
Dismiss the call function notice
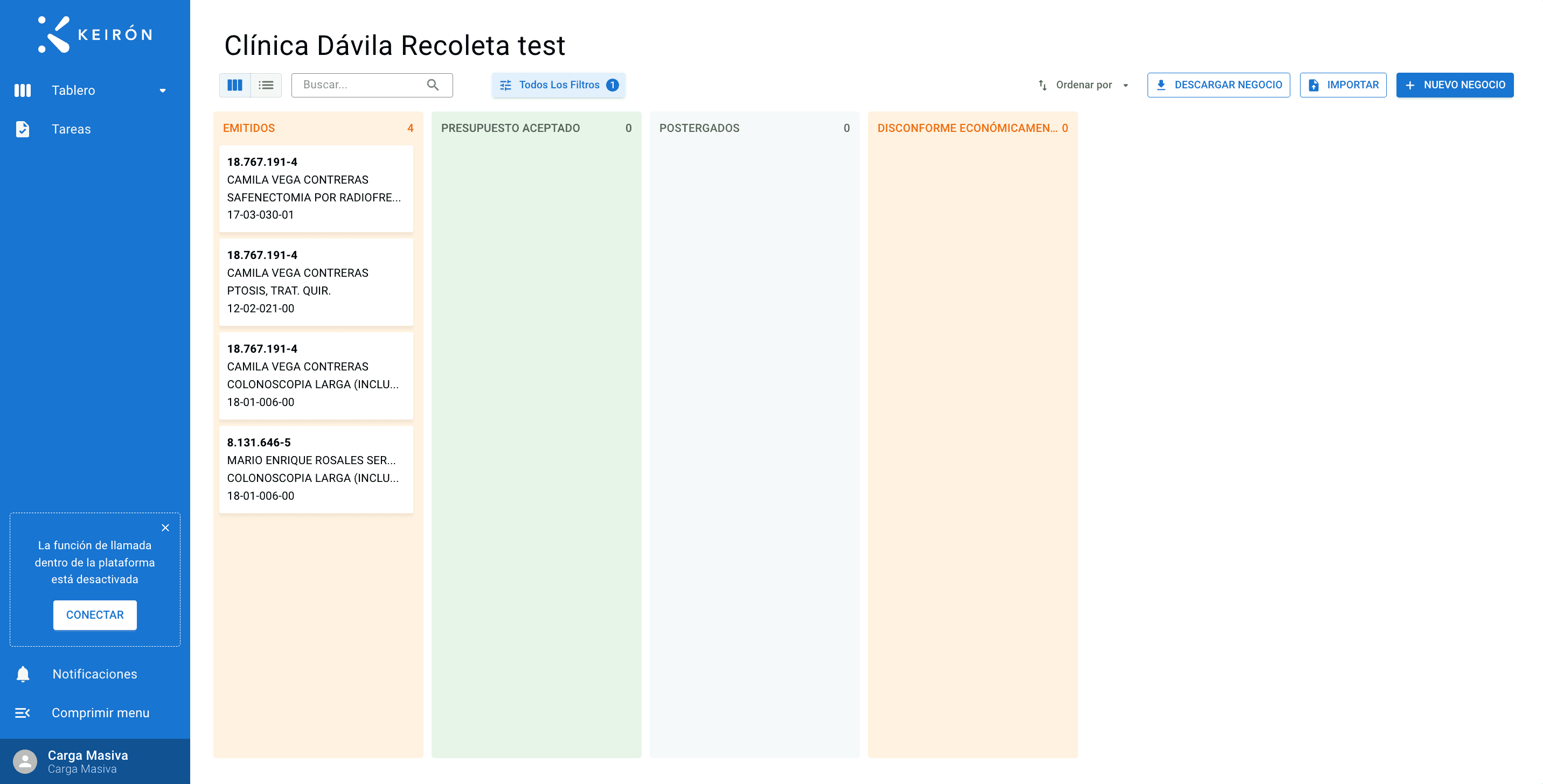165,528
